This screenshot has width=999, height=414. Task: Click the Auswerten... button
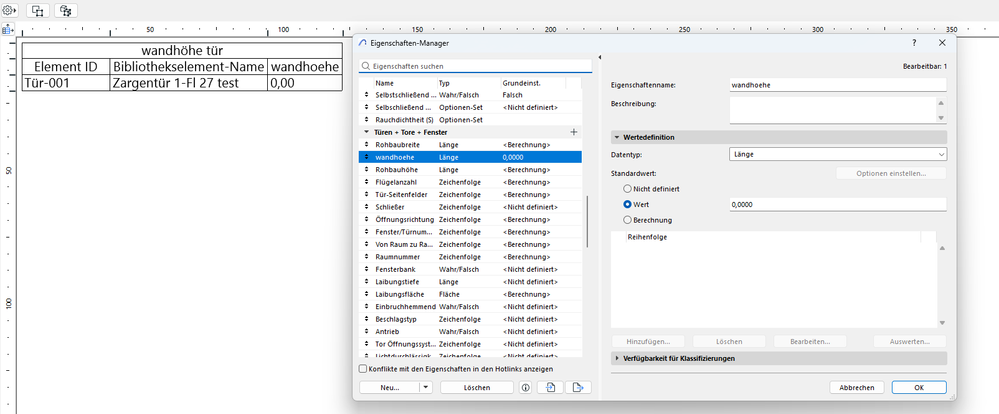[909, 341]
